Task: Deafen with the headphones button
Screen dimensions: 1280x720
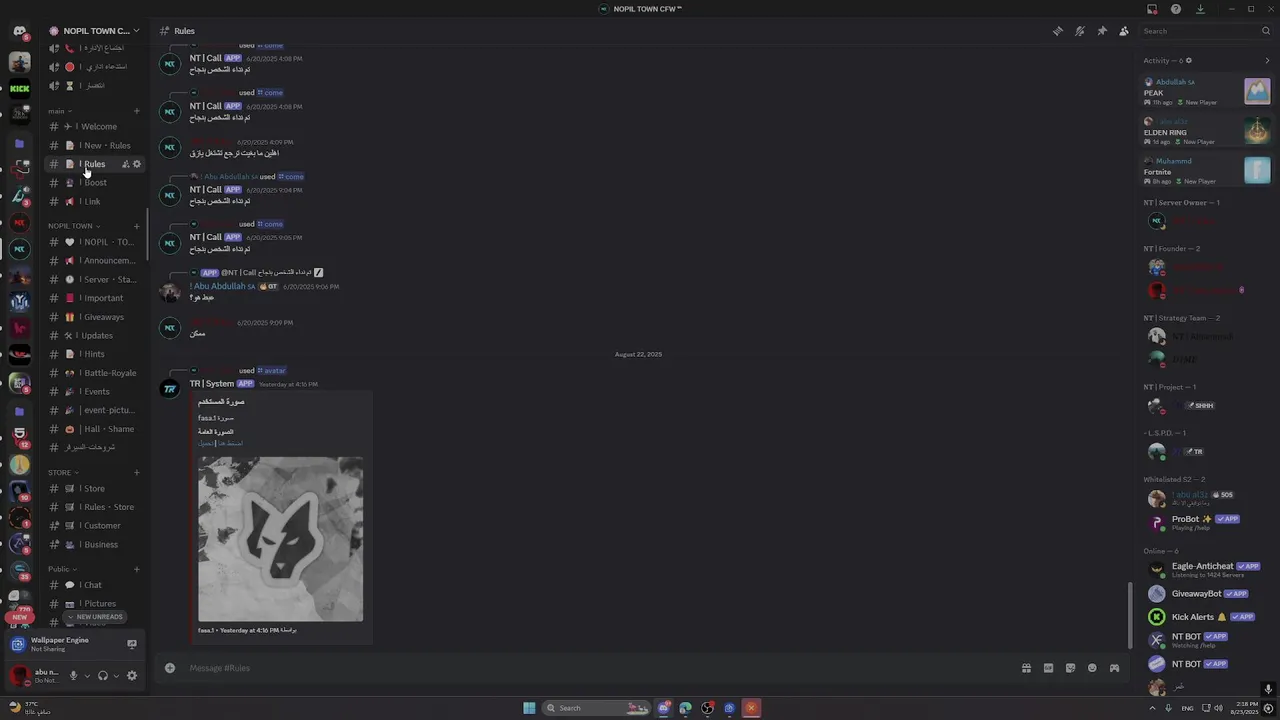Action: 102,676
